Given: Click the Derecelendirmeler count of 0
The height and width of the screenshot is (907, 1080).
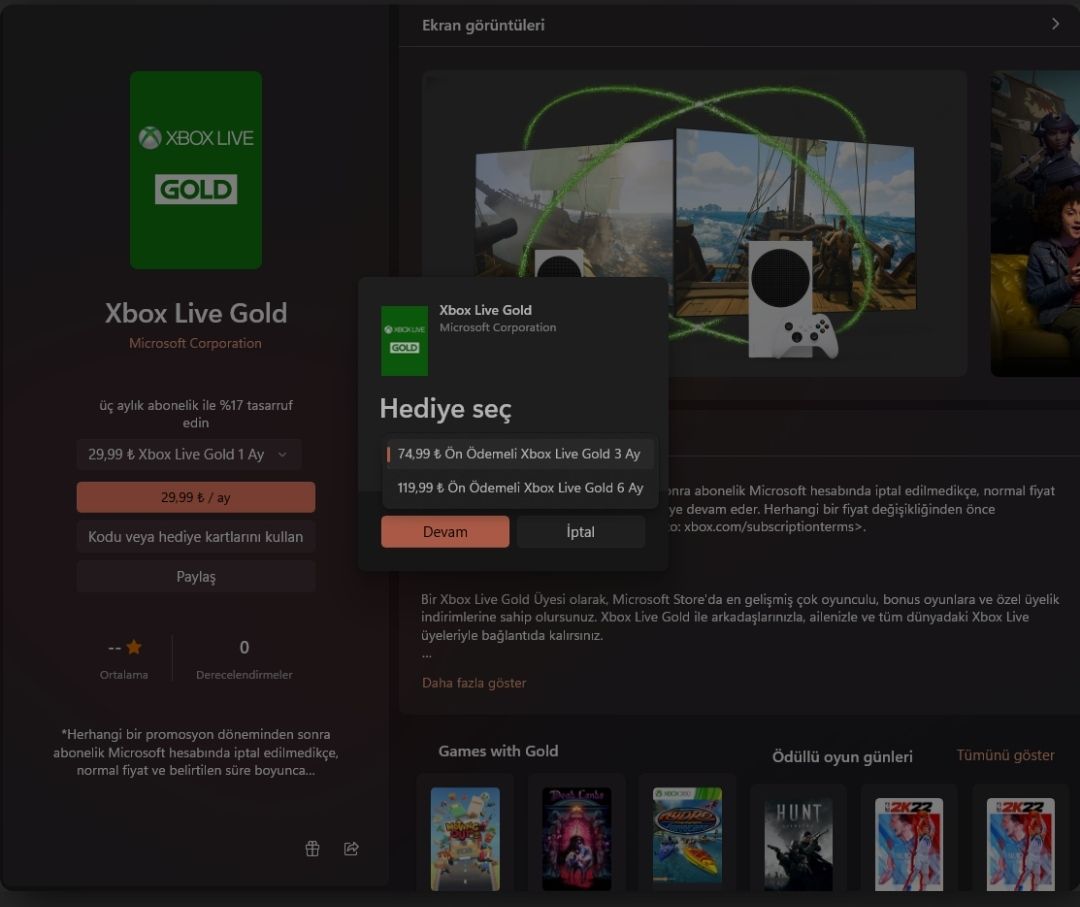Looking at the screenshot, I should point(244,647).
